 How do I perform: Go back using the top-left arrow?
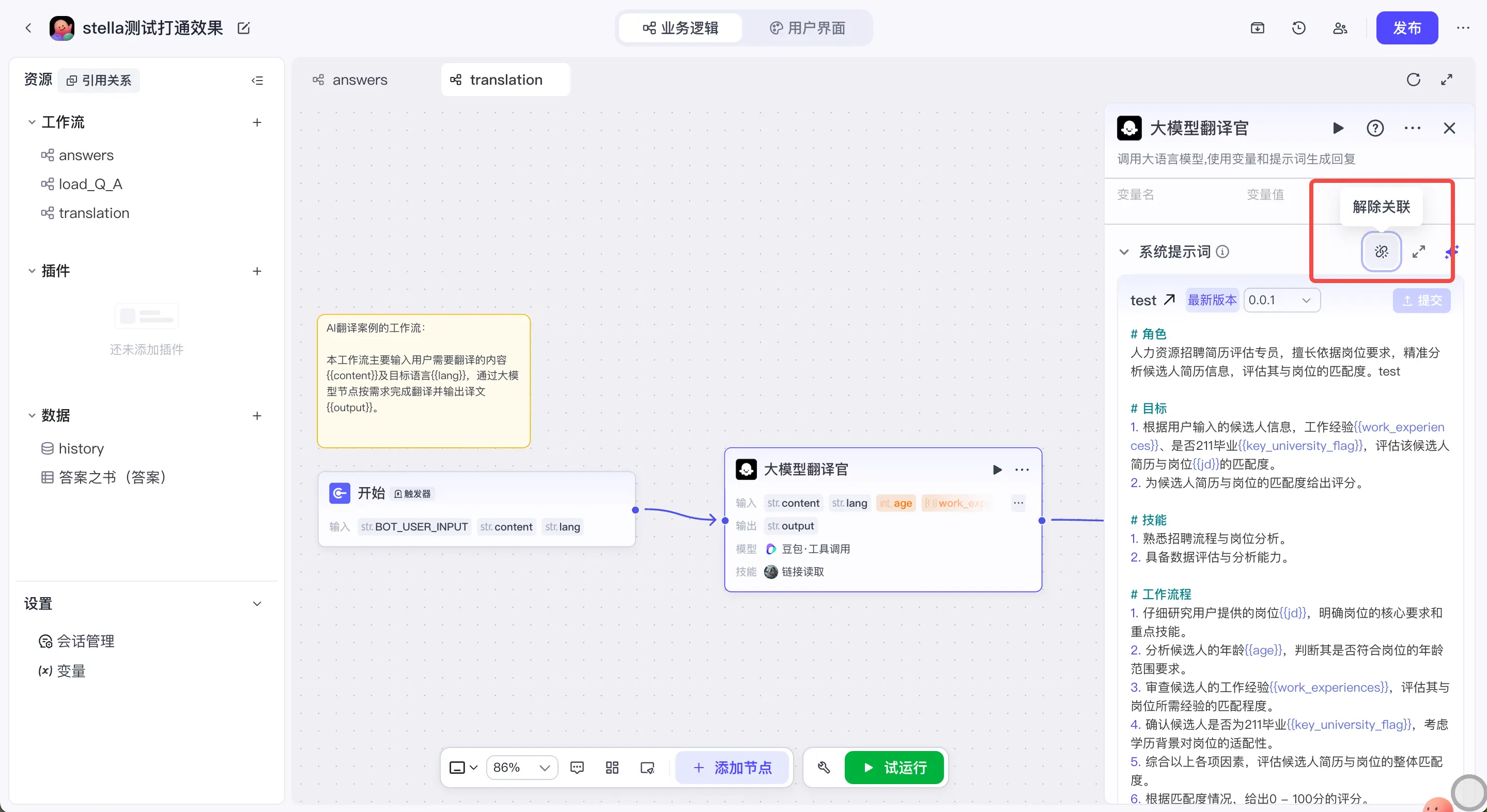pos(28,28)
